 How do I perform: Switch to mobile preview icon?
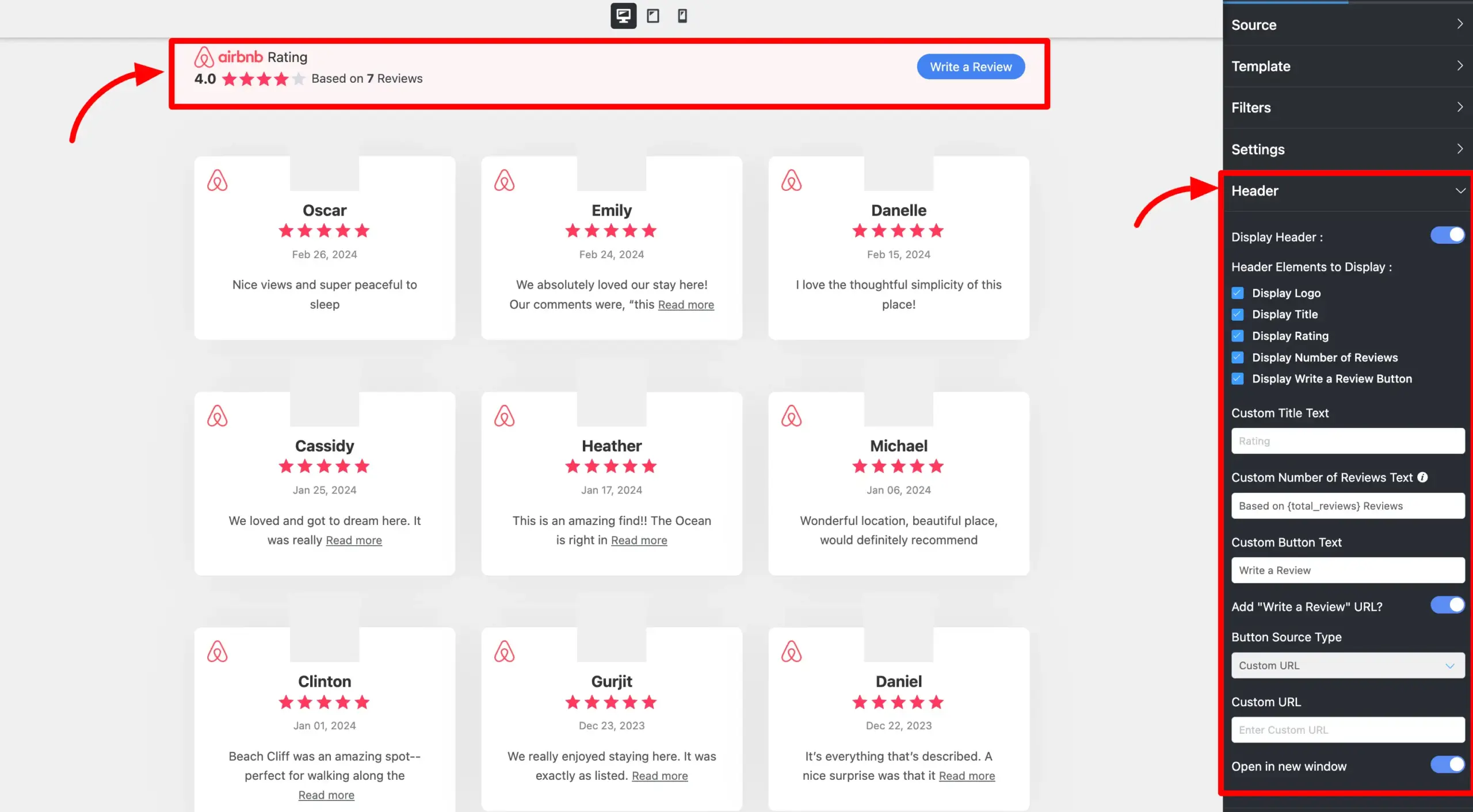point(682,16)
